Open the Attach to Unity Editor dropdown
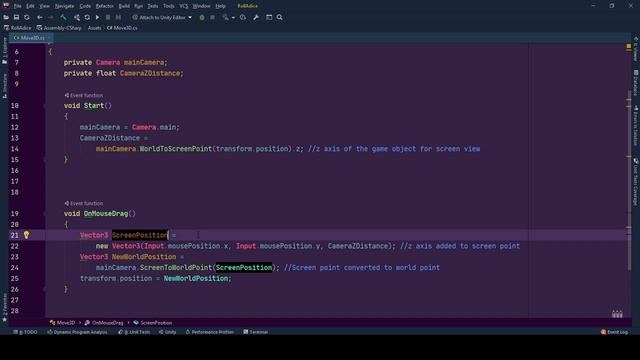The height and width of the screenshot is (360, 640). [162, 18]
